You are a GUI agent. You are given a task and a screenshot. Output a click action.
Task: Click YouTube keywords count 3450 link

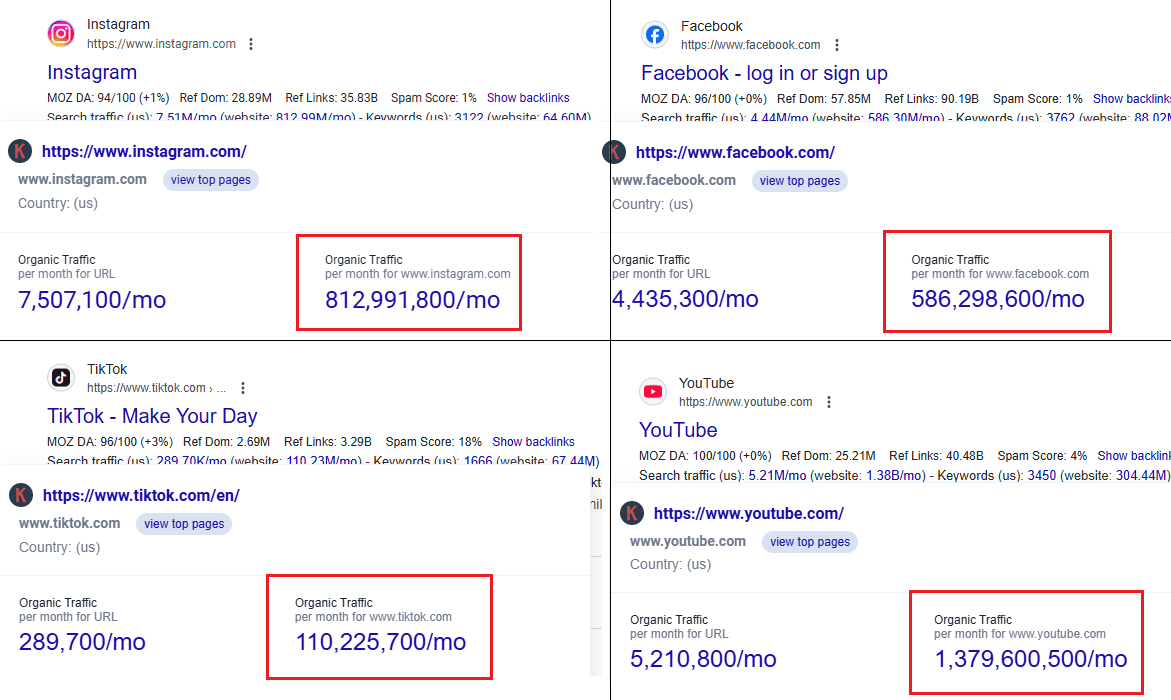1042,476
